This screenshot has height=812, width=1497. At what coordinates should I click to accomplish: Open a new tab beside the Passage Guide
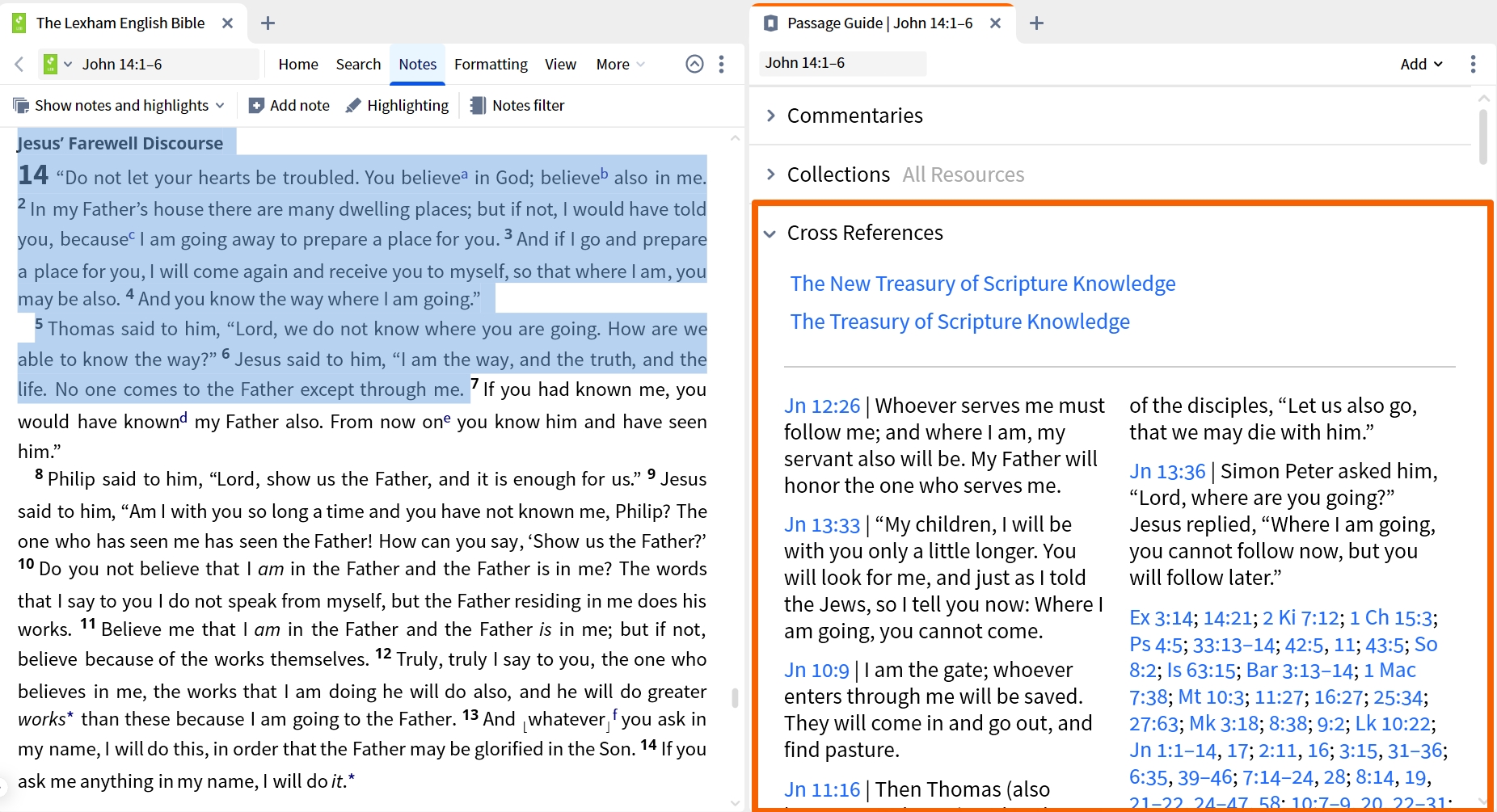pos(1036,23)
